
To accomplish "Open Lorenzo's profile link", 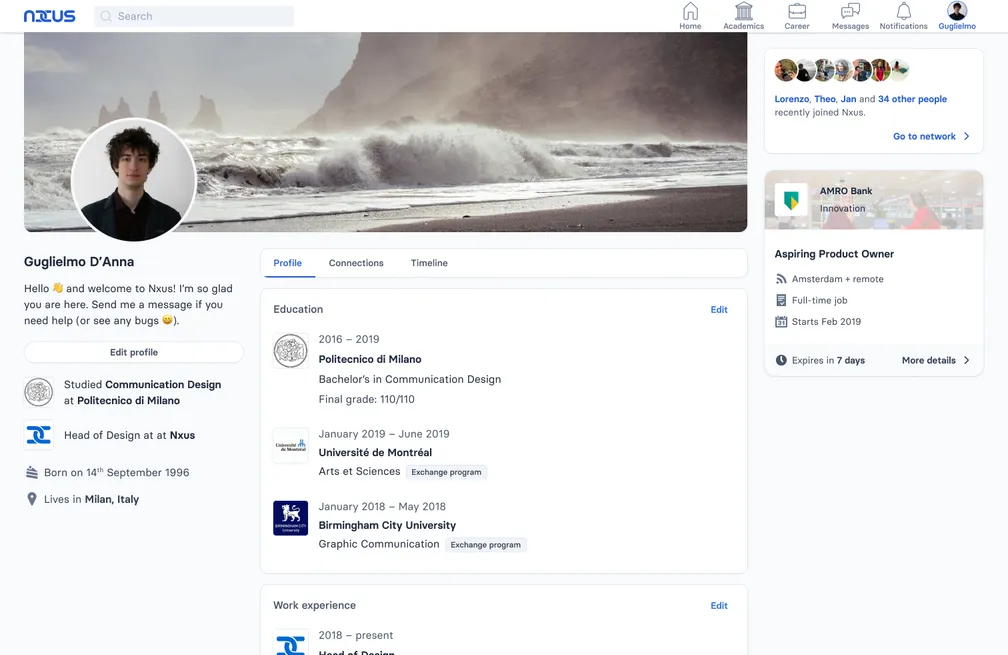I will [x=790, y=99].
